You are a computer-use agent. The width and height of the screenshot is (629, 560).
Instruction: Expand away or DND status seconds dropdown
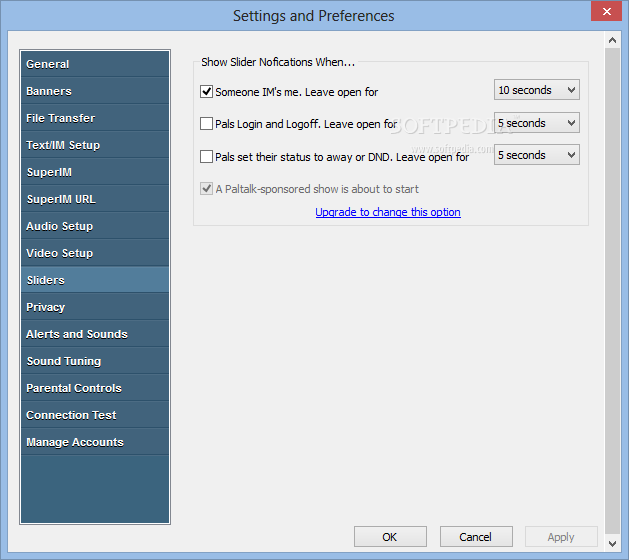tap(537, 155)
